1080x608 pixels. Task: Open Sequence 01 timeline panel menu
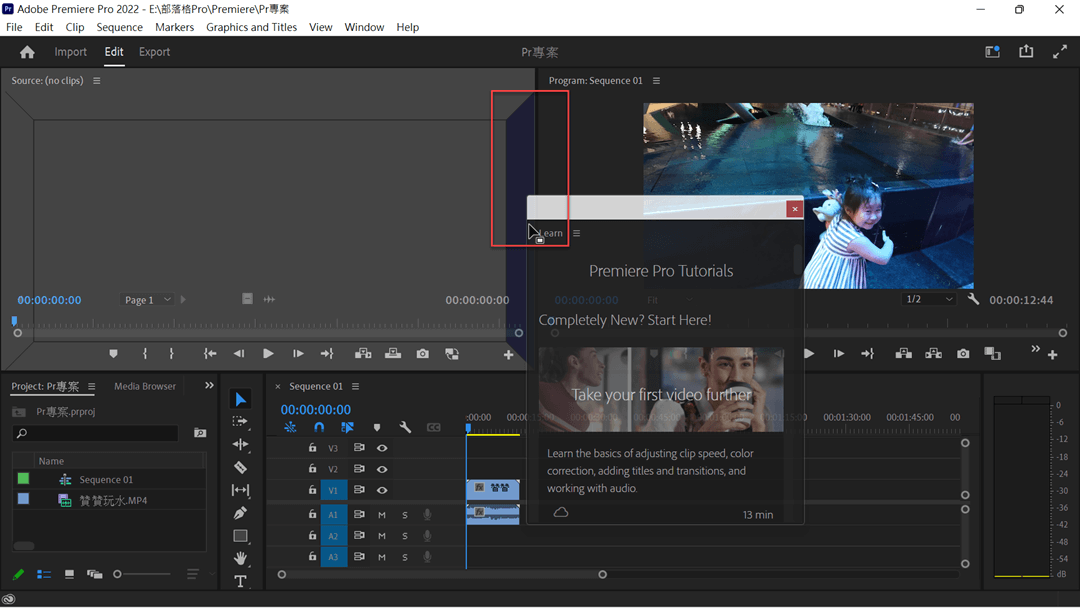[x=355, y=386]
